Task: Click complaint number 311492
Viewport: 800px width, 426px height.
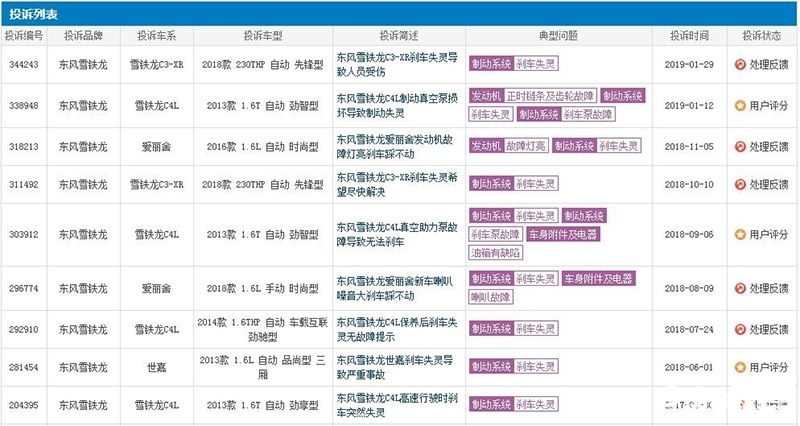Action: click(x=23, y=185)
